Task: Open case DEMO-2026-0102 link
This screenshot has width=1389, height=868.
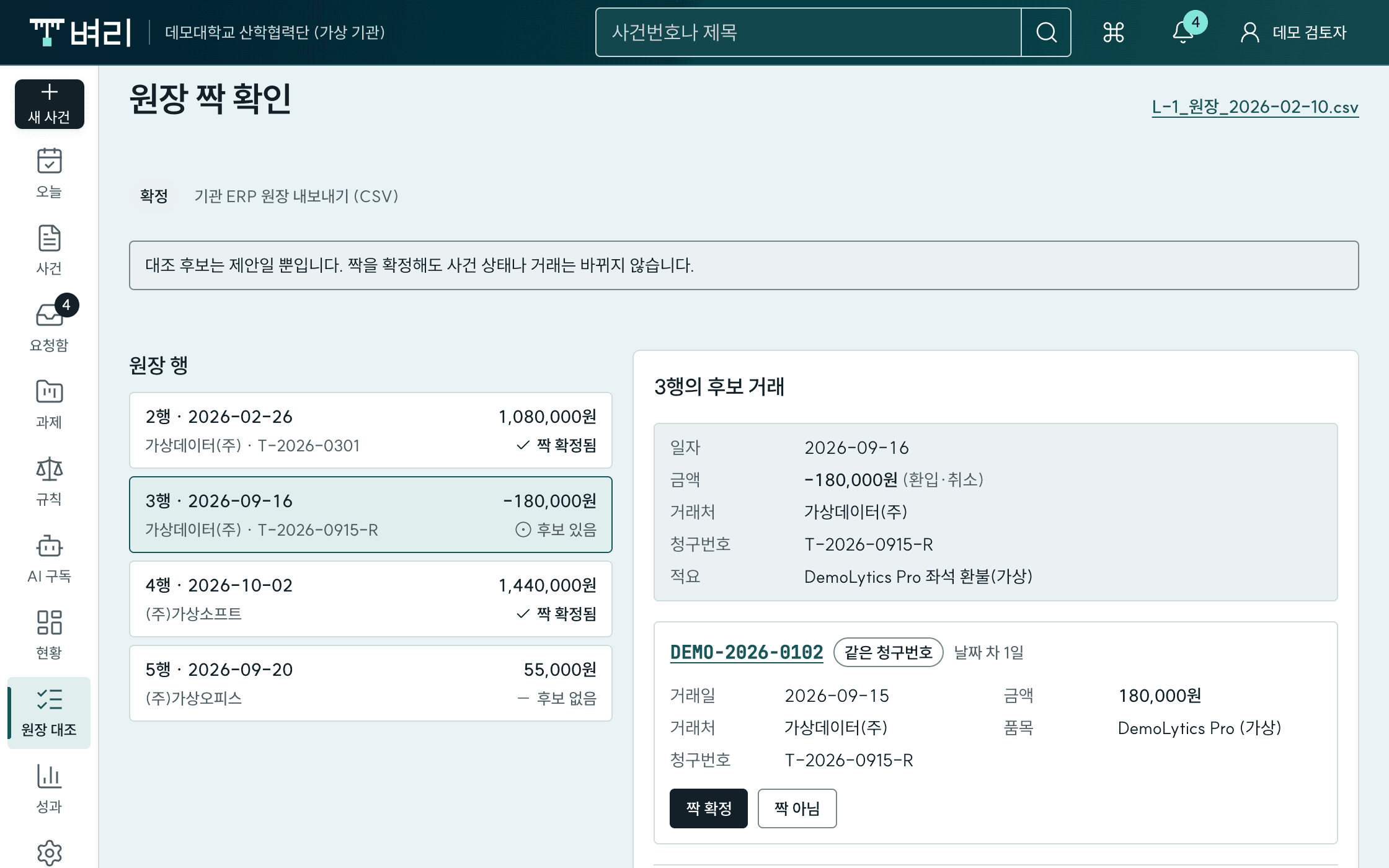Action: point(747,652)
